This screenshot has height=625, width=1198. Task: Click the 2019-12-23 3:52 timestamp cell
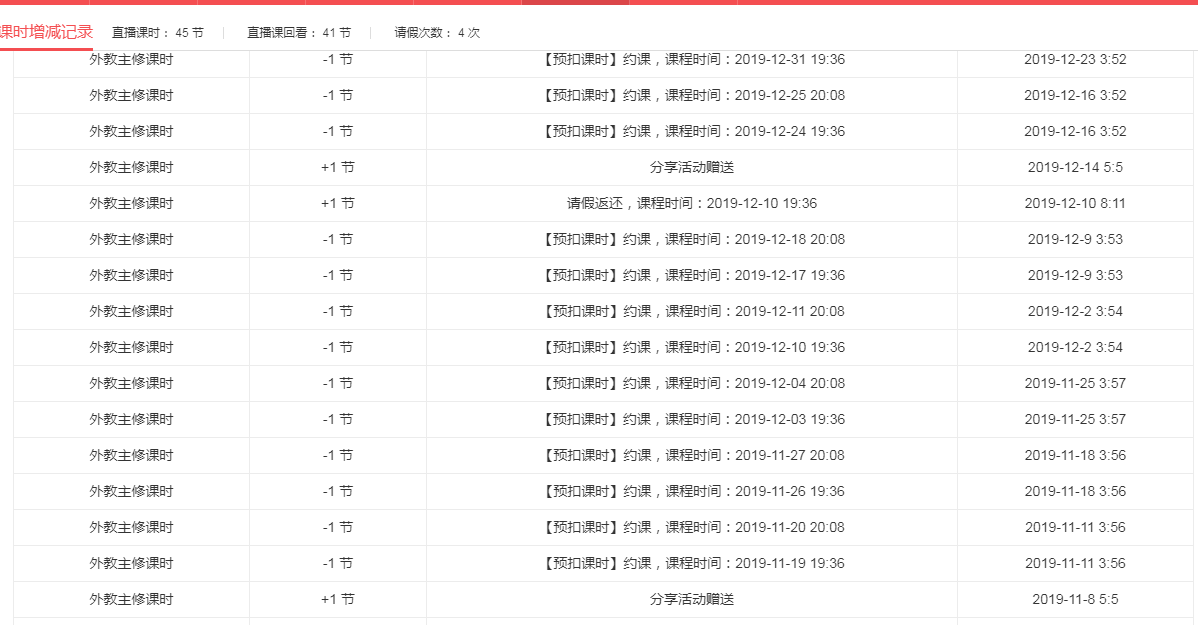[x=1075, y=60]
